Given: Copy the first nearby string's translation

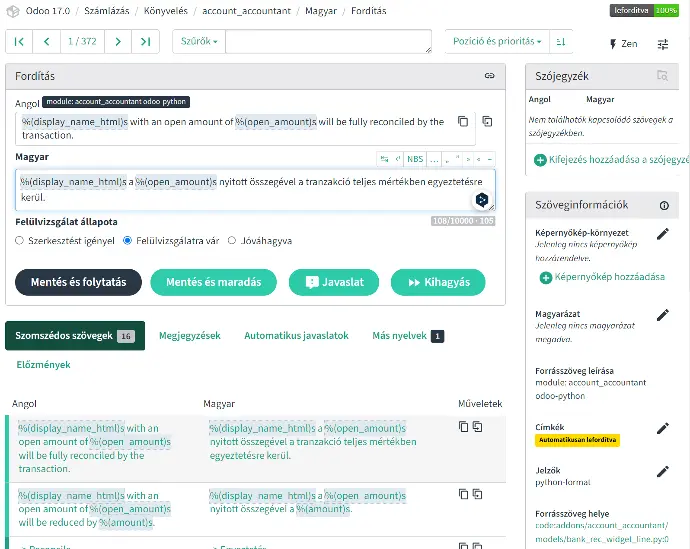Looking at the screenshot, I should pos(463,426).
